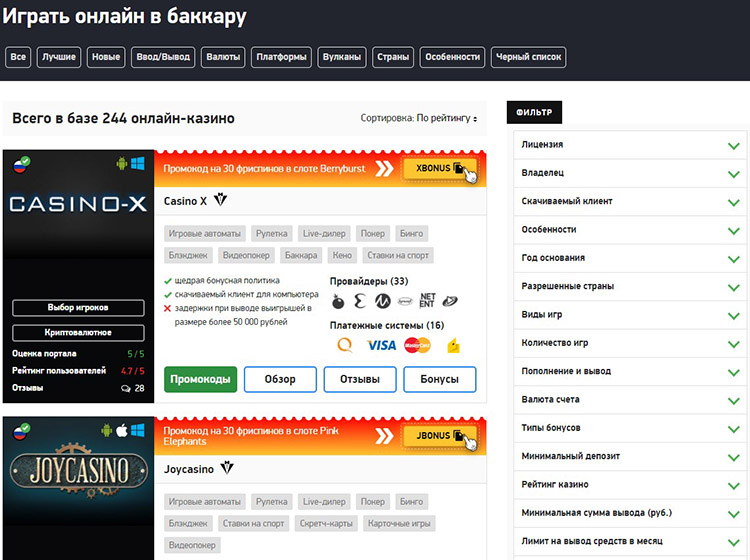This screenshot has height=560, width=750.
Task: Select the Ввод/Вывод category tab
Action: click(163, 57)
